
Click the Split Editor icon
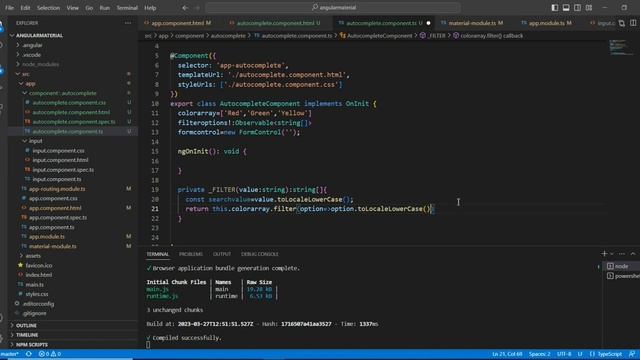coord(633,23)
